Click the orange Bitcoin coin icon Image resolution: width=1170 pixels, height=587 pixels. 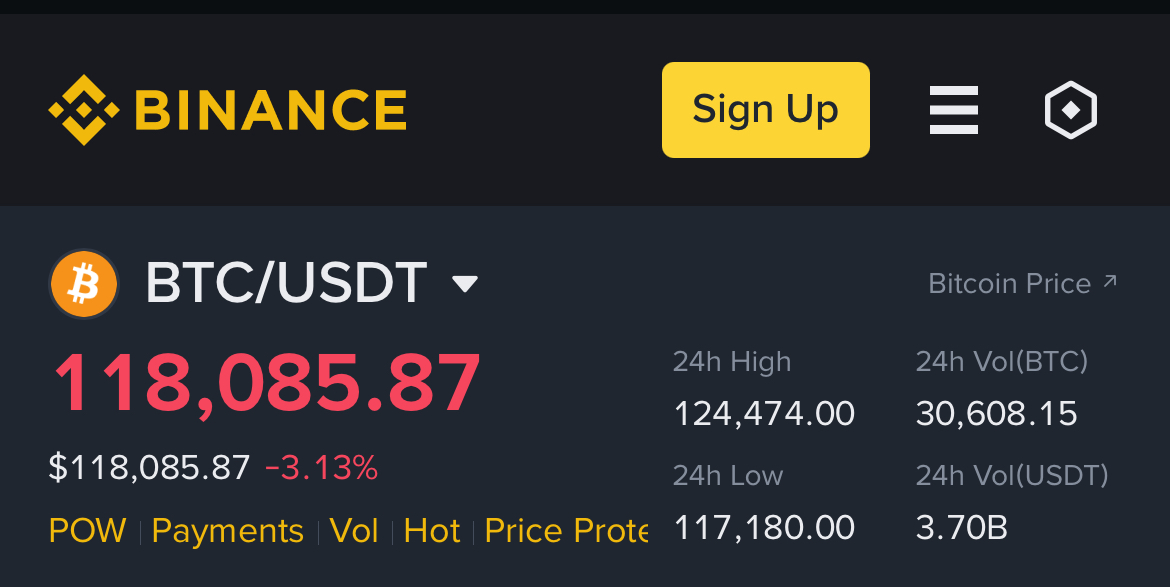tap(84, 284)
